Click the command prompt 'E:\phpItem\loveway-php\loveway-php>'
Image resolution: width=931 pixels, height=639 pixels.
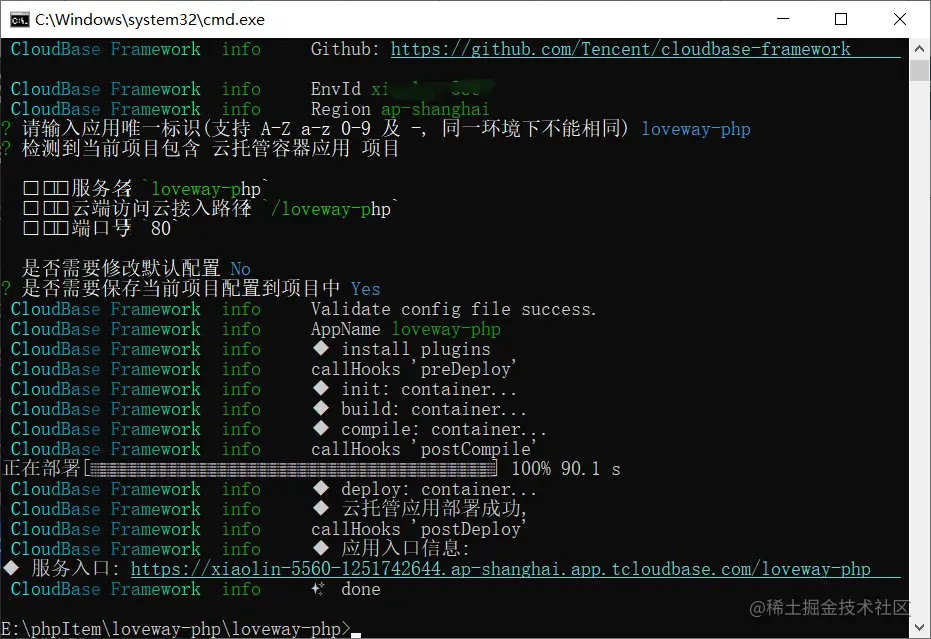pyautogui.click(x=176, y=629)
